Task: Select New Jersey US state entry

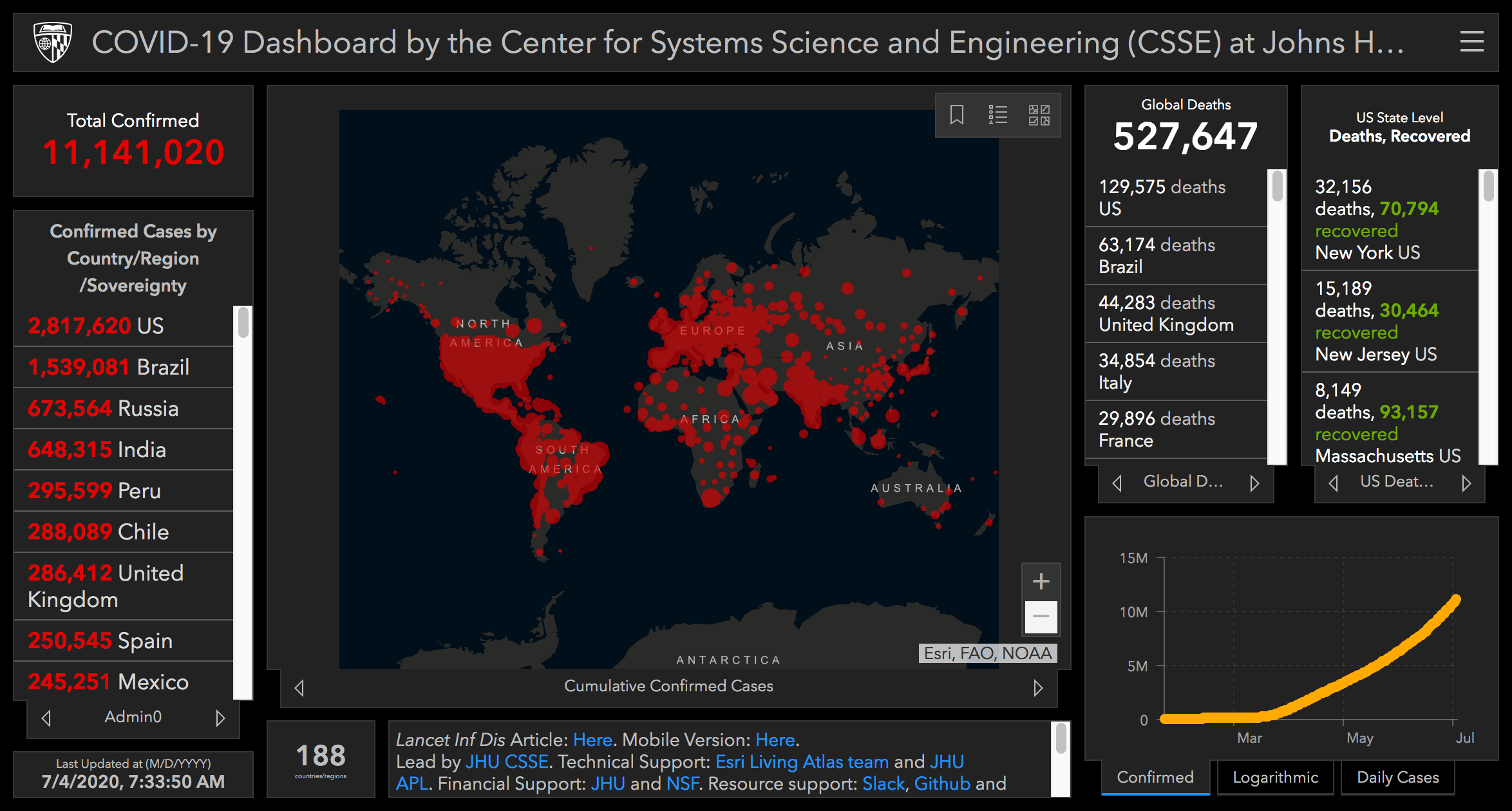Action: 1390,321
